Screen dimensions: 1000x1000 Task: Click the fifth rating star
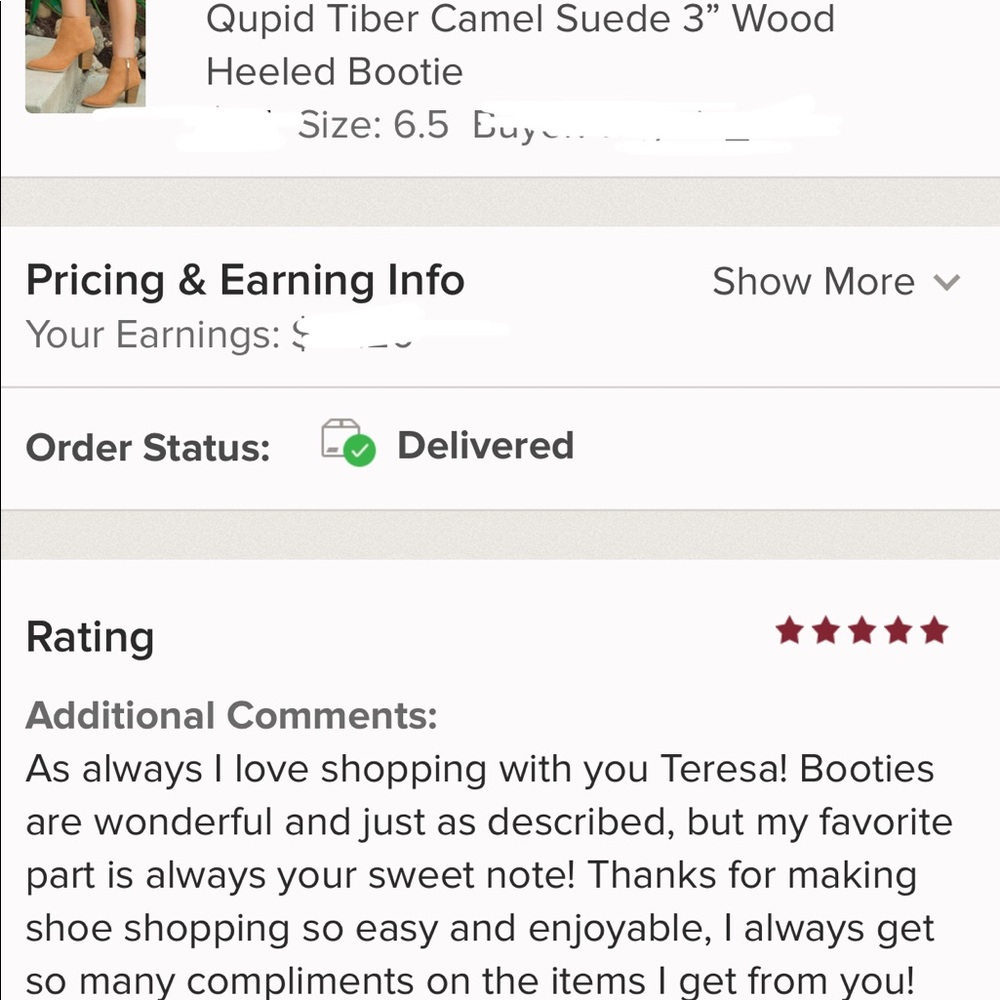[x=931, y=629]
